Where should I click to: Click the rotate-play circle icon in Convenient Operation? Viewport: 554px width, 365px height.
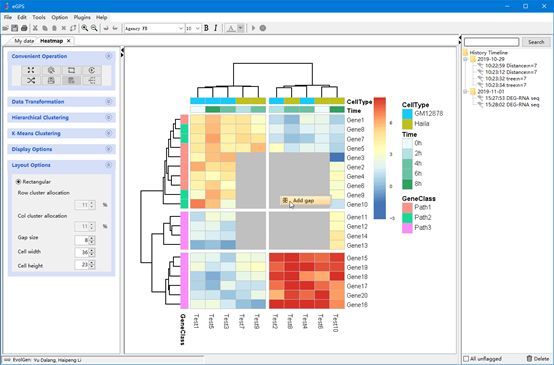92,70
